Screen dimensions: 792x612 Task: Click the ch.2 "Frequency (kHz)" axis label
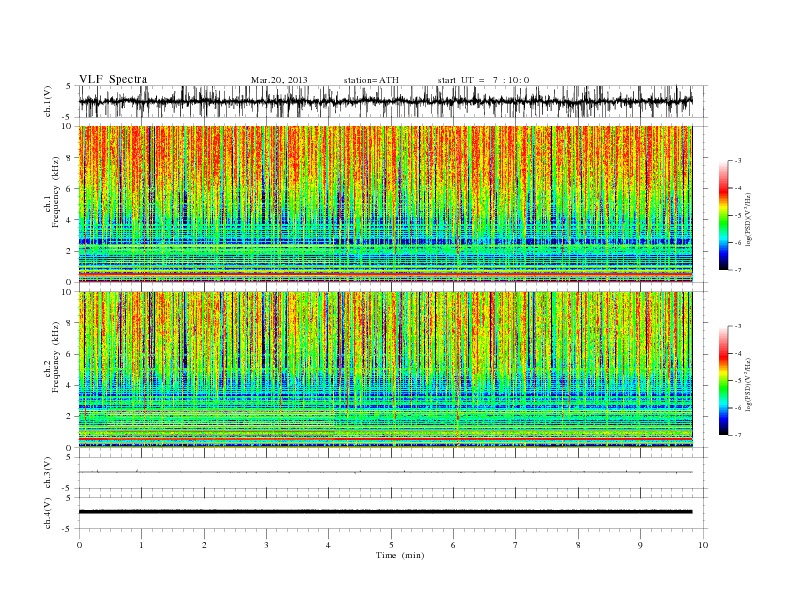55,358
